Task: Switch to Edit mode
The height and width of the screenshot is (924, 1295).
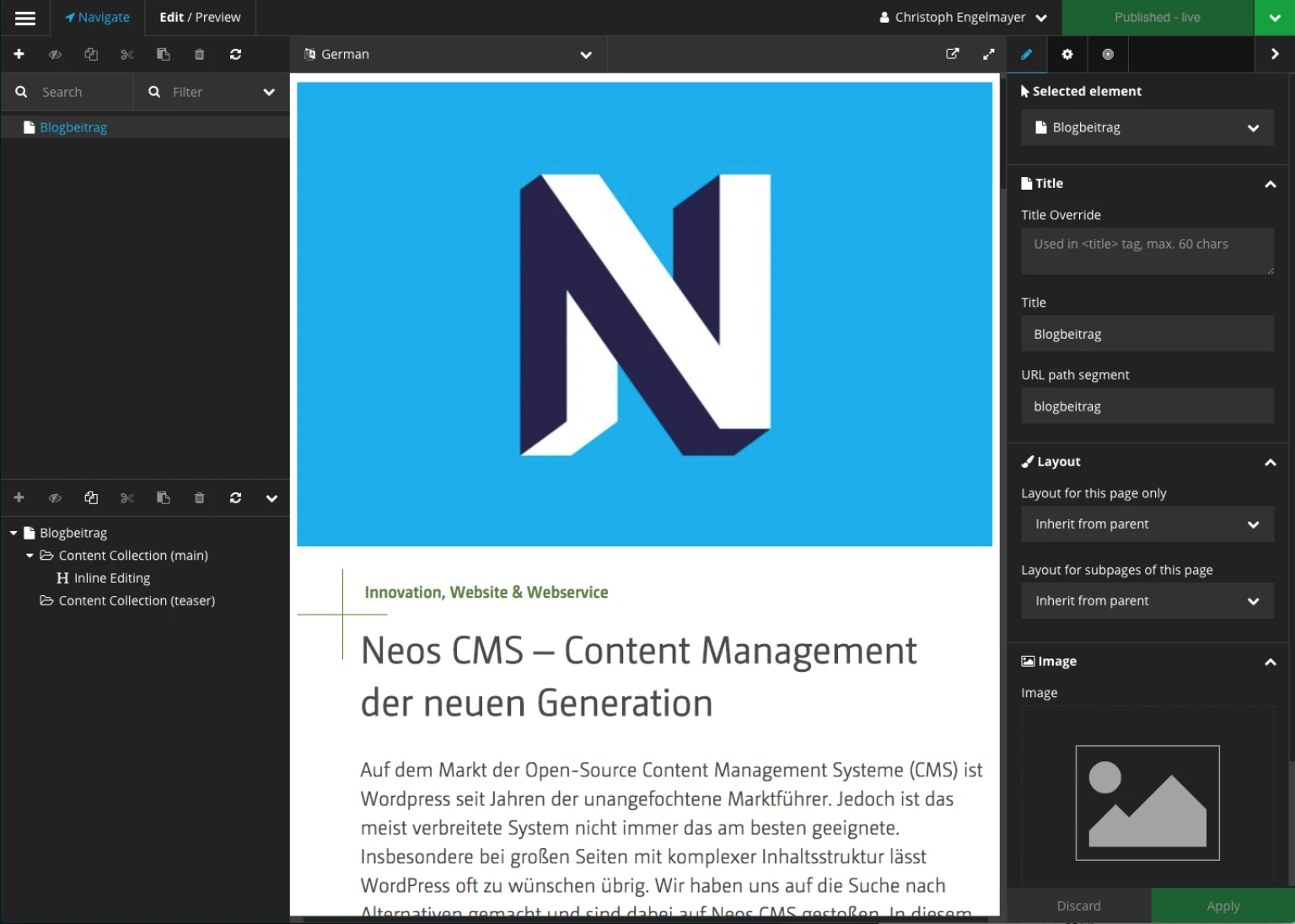Action: click(171, 18)
